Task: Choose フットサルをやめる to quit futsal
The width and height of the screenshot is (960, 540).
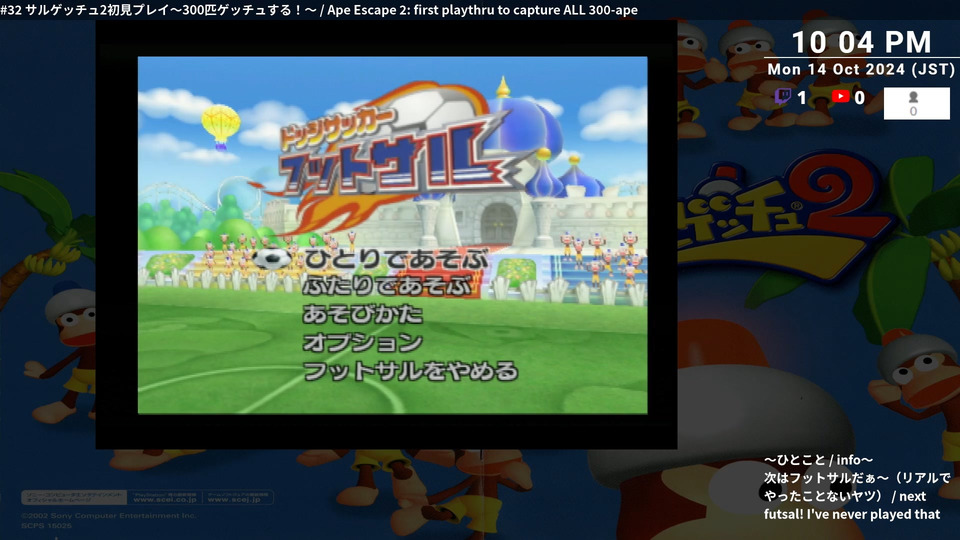Action: pyautogui.click(x=411, y=371)
